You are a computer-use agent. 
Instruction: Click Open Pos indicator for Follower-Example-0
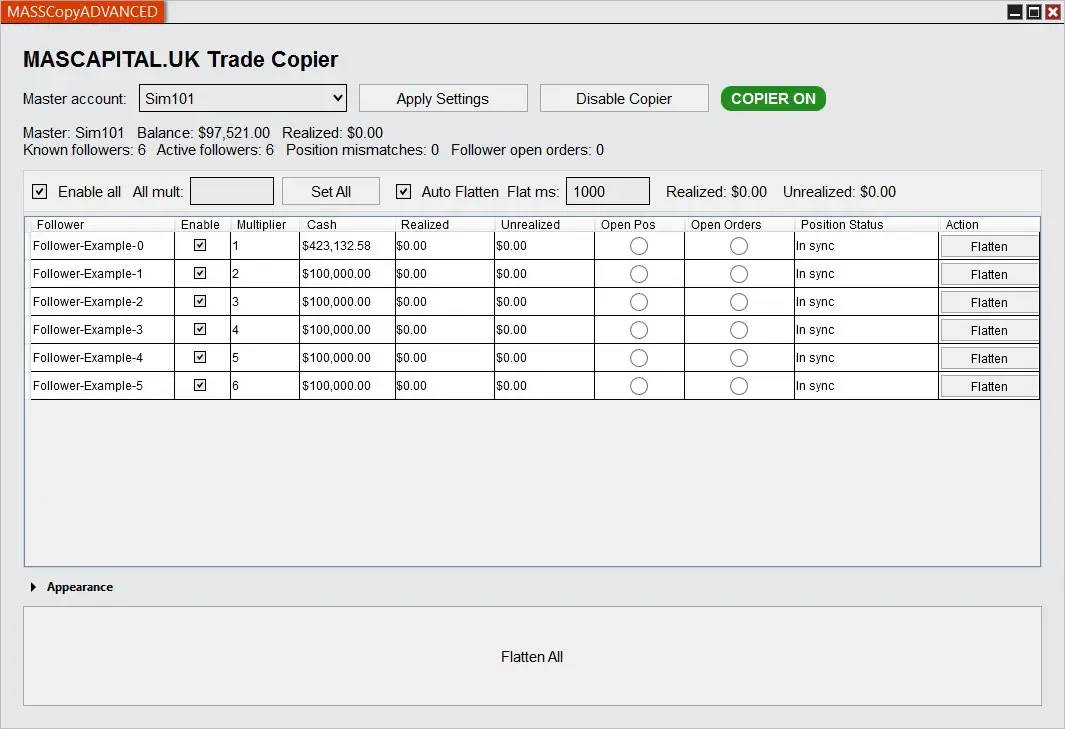638,246
